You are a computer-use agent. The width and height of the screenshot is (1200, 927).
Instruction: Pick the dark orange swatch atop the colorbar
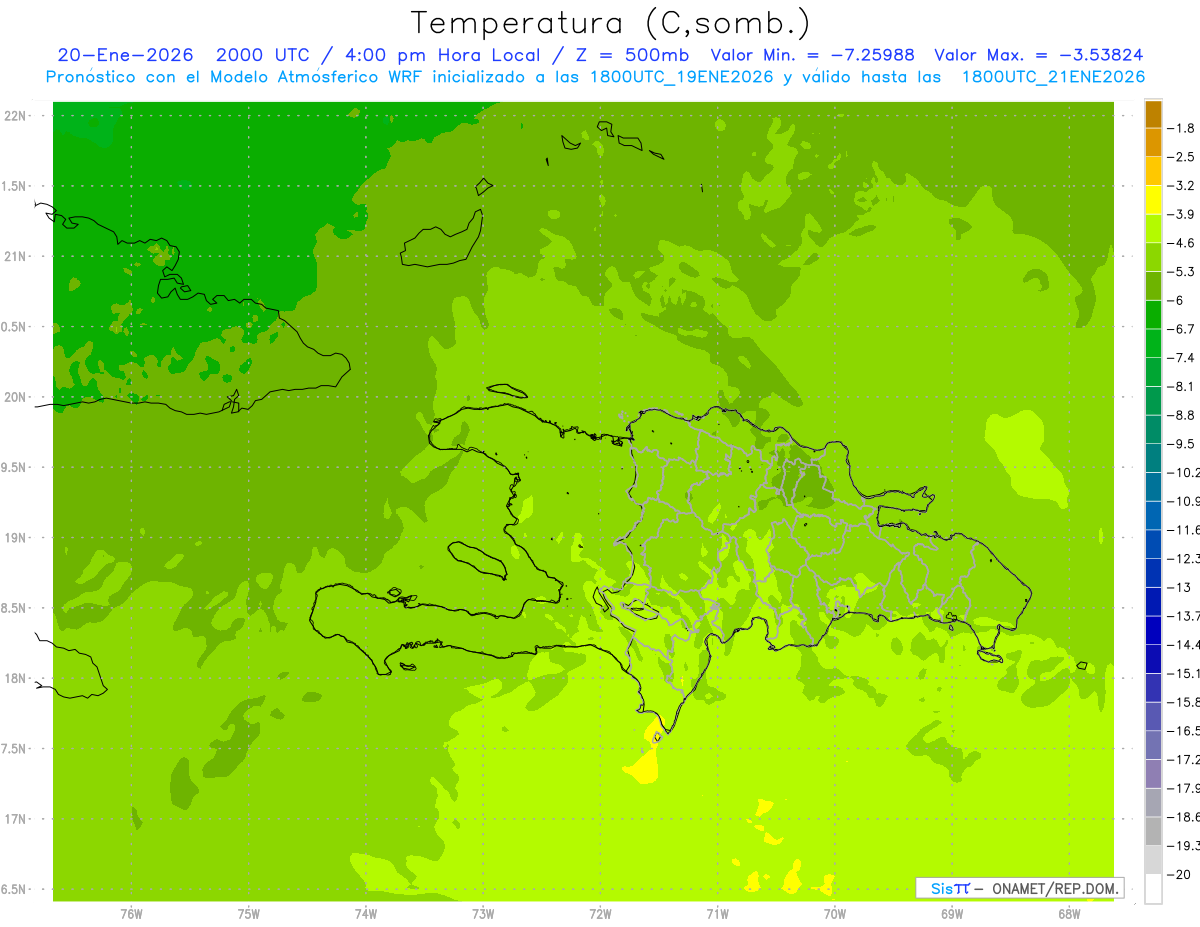click(1153, 114)
